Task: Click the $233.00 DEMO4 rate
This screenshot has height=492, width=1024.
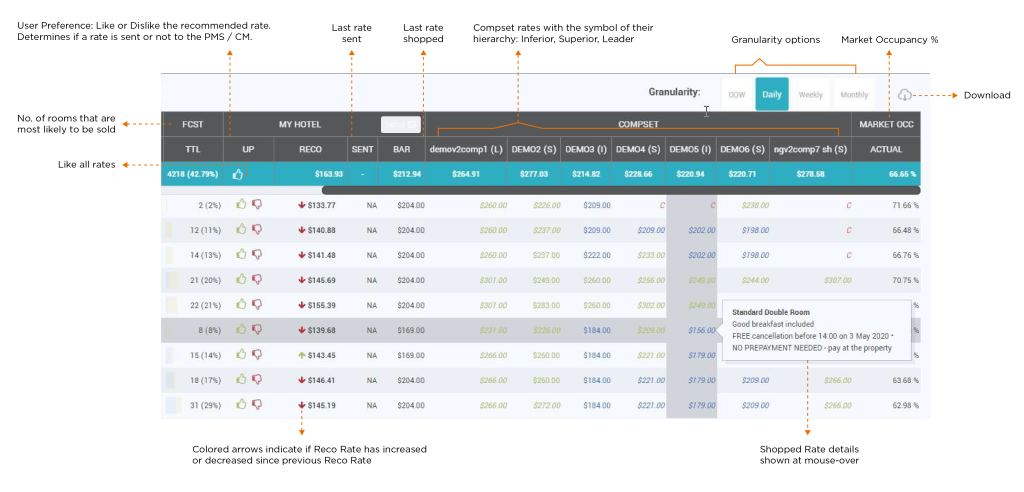Action: 650,255
